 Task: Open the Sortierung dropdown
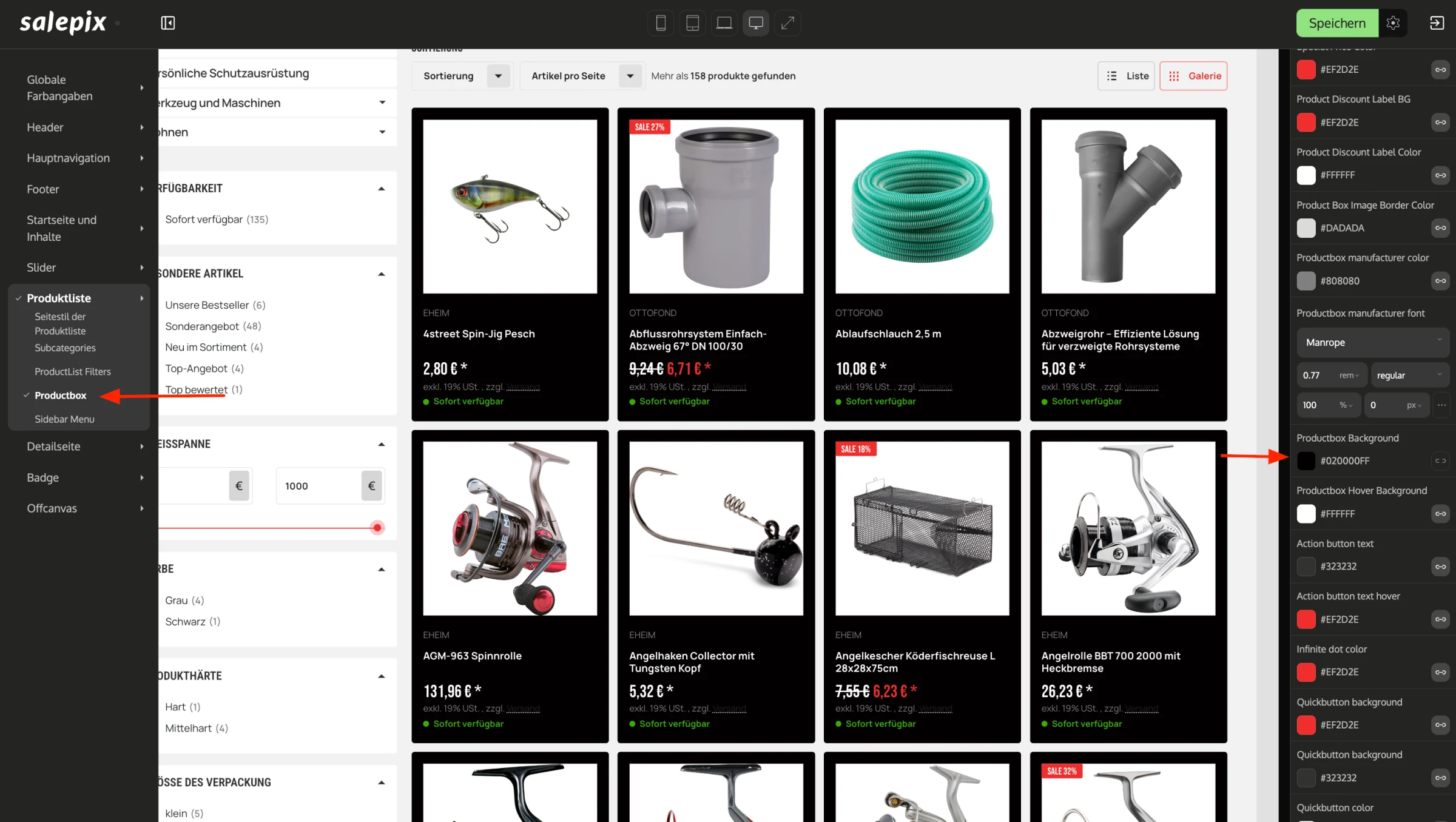[x=462, y=76]
